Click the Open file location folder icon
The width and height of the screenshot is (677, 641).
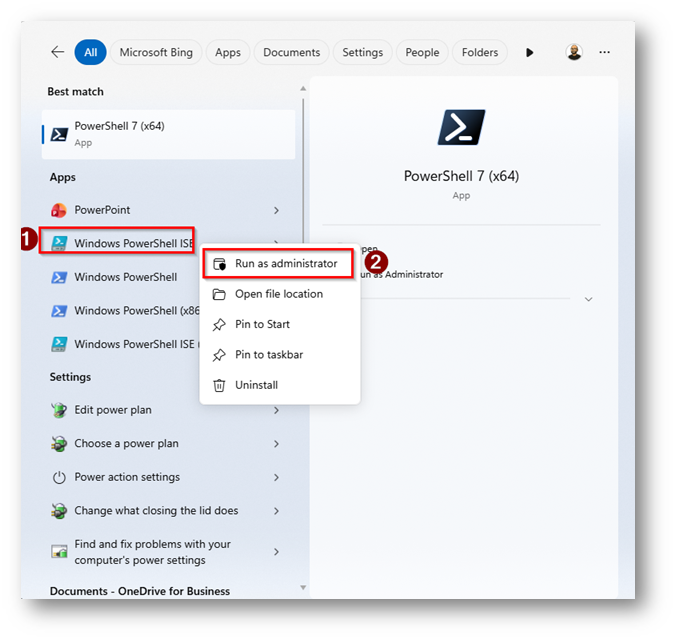coord(219,294)
